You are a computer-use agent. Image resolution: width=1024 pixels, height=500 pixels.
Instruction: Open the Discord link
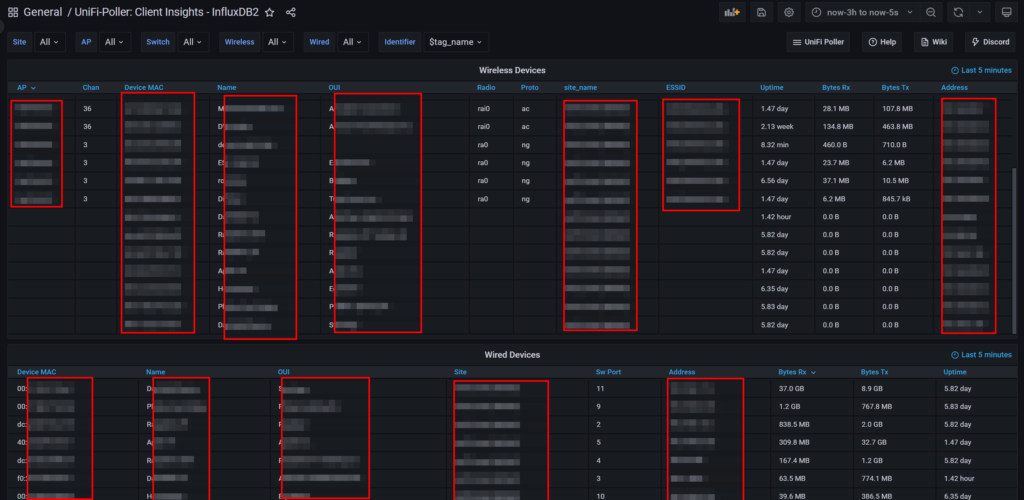coord(991,42)
